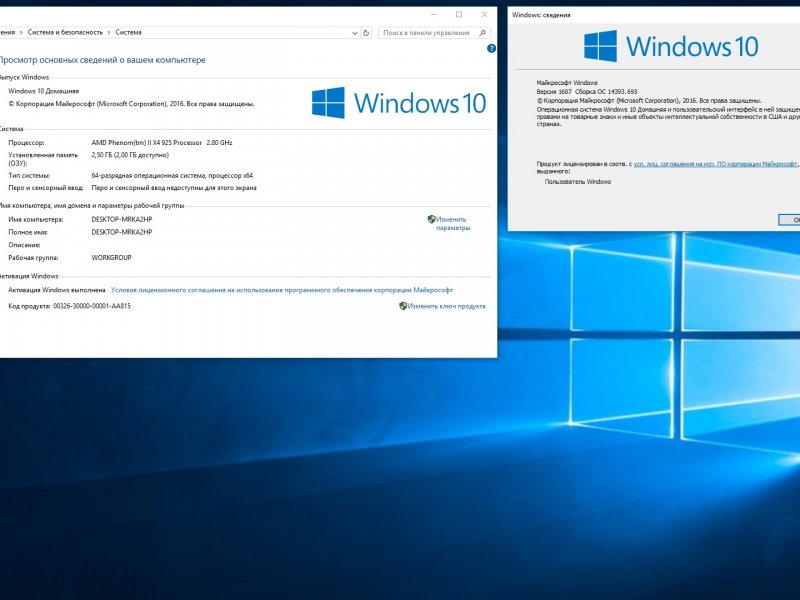
Task: Click computer name DESKTOP-MRKA2HP beside Имя компьютера
Action: point(121,219)
